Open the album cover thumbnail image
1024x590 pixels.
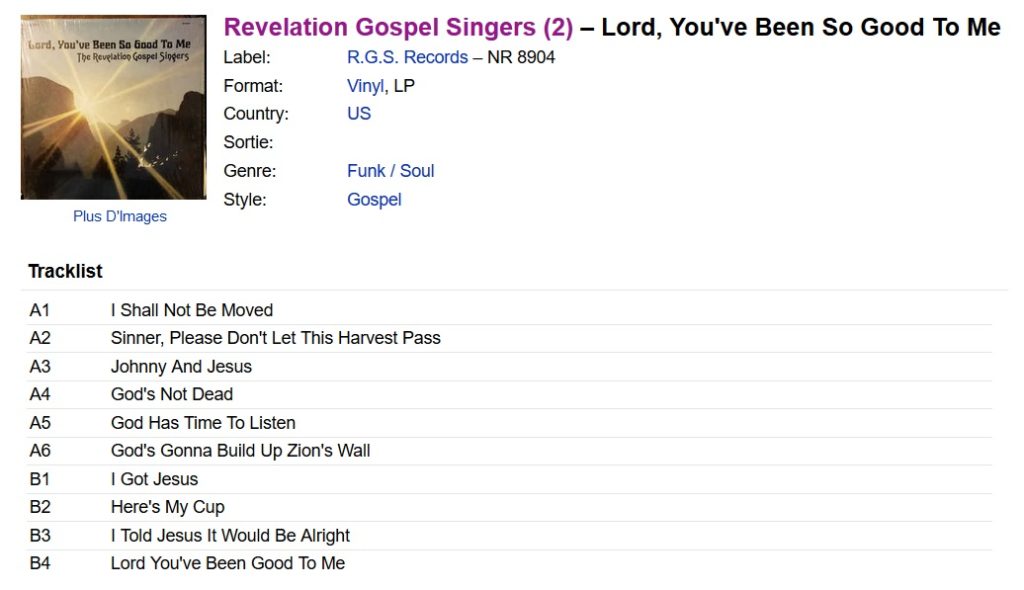[114, 107]
